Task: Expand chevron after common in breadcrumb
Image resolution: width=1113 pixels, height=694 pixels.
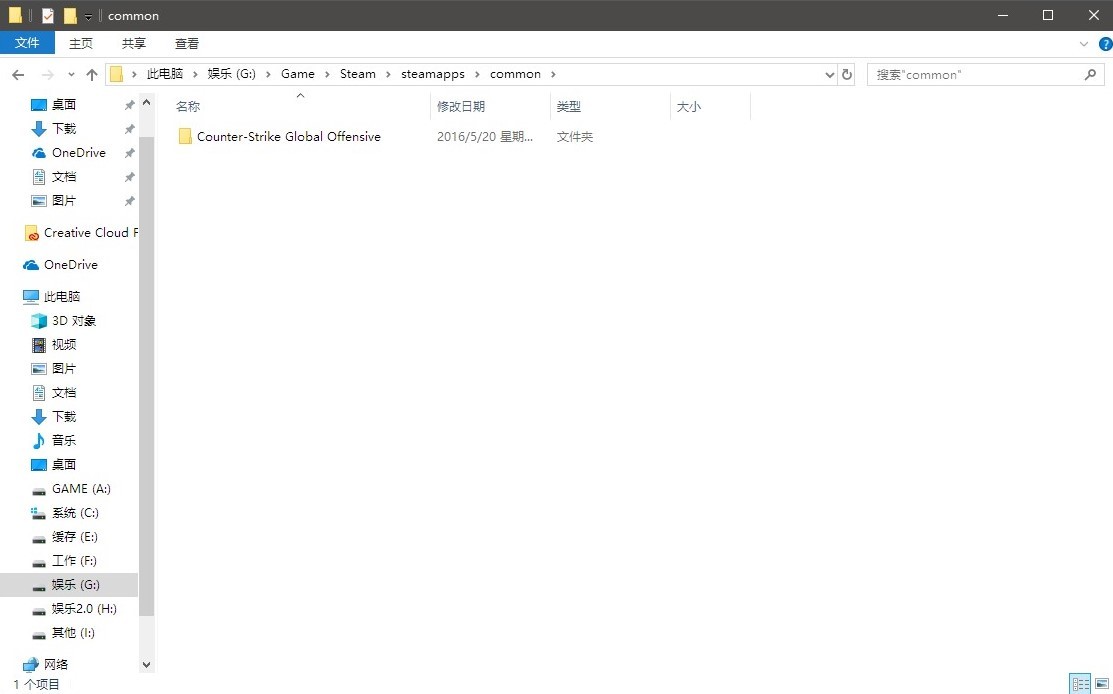Action: pos(554,74)
